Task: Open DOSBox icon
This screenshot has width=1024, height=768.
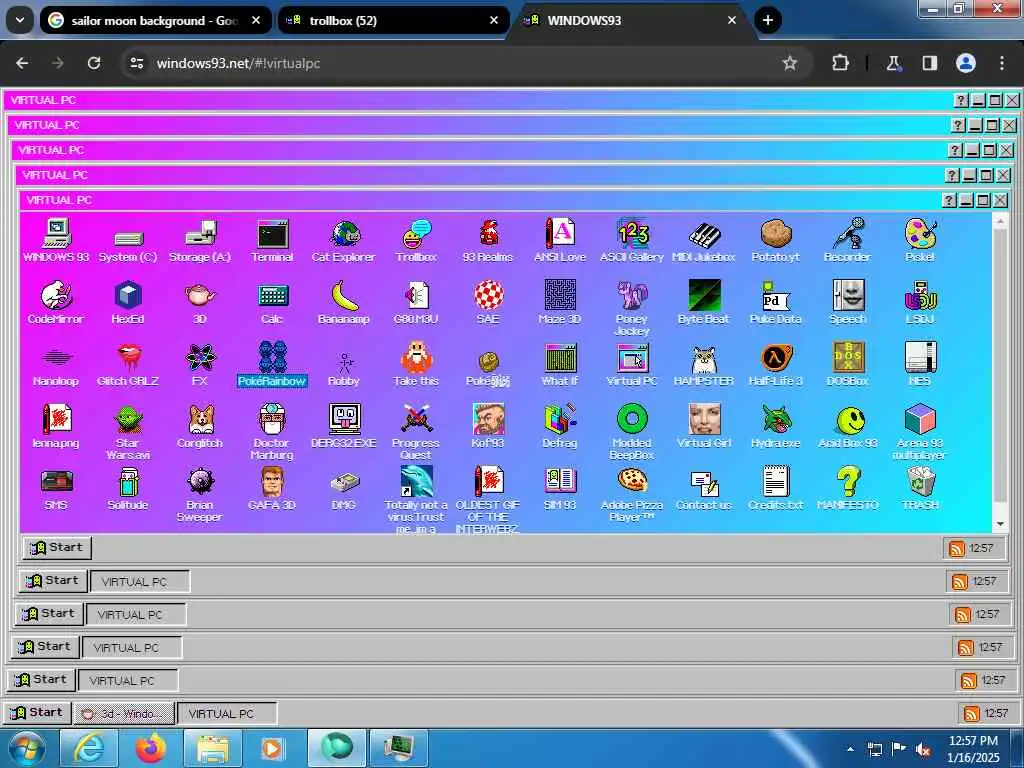Action: pos(848,364)
